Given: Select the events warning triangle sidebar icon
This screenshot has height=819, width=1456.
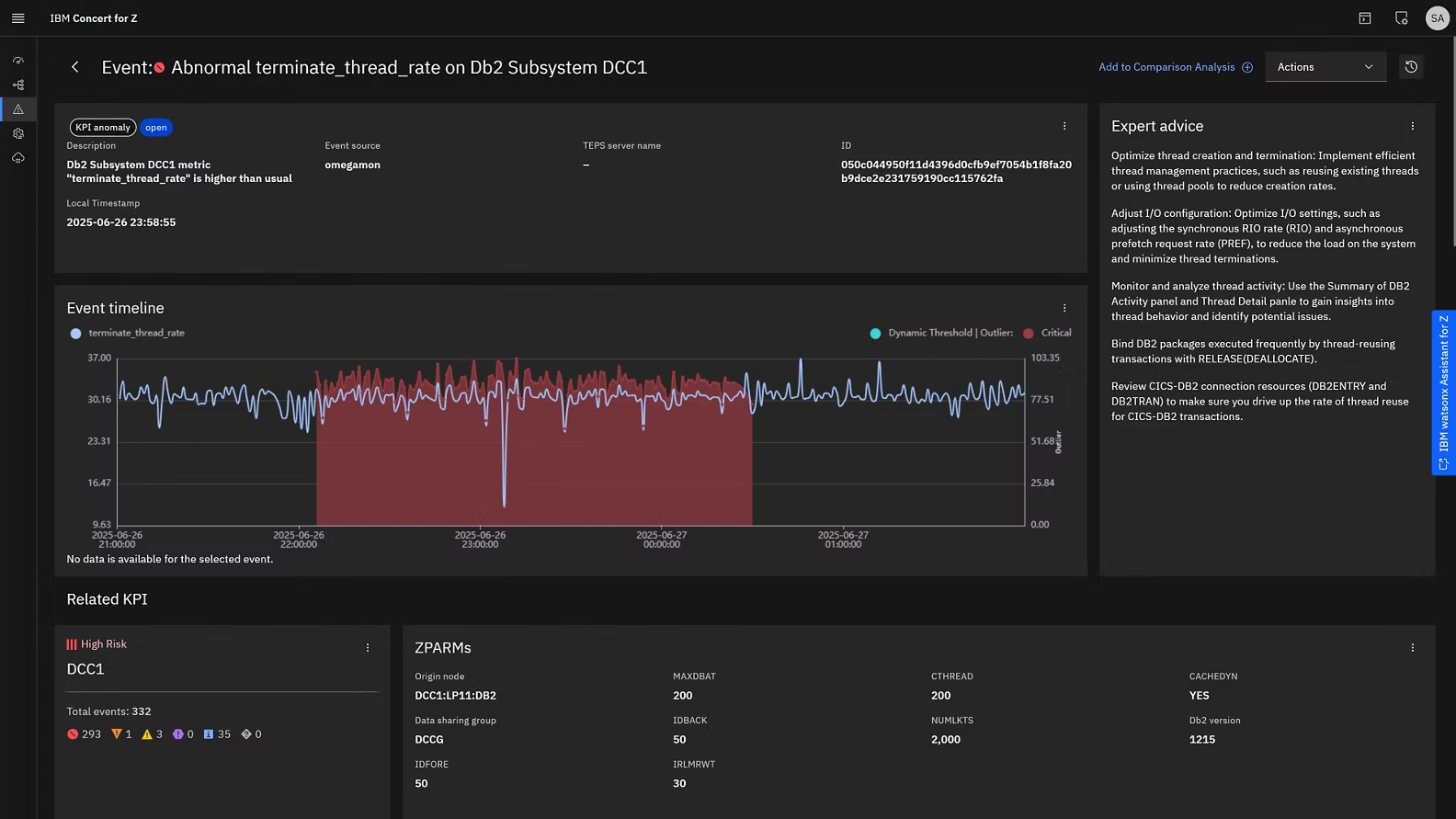Looking at the screenshot, I should pos(17,109).
